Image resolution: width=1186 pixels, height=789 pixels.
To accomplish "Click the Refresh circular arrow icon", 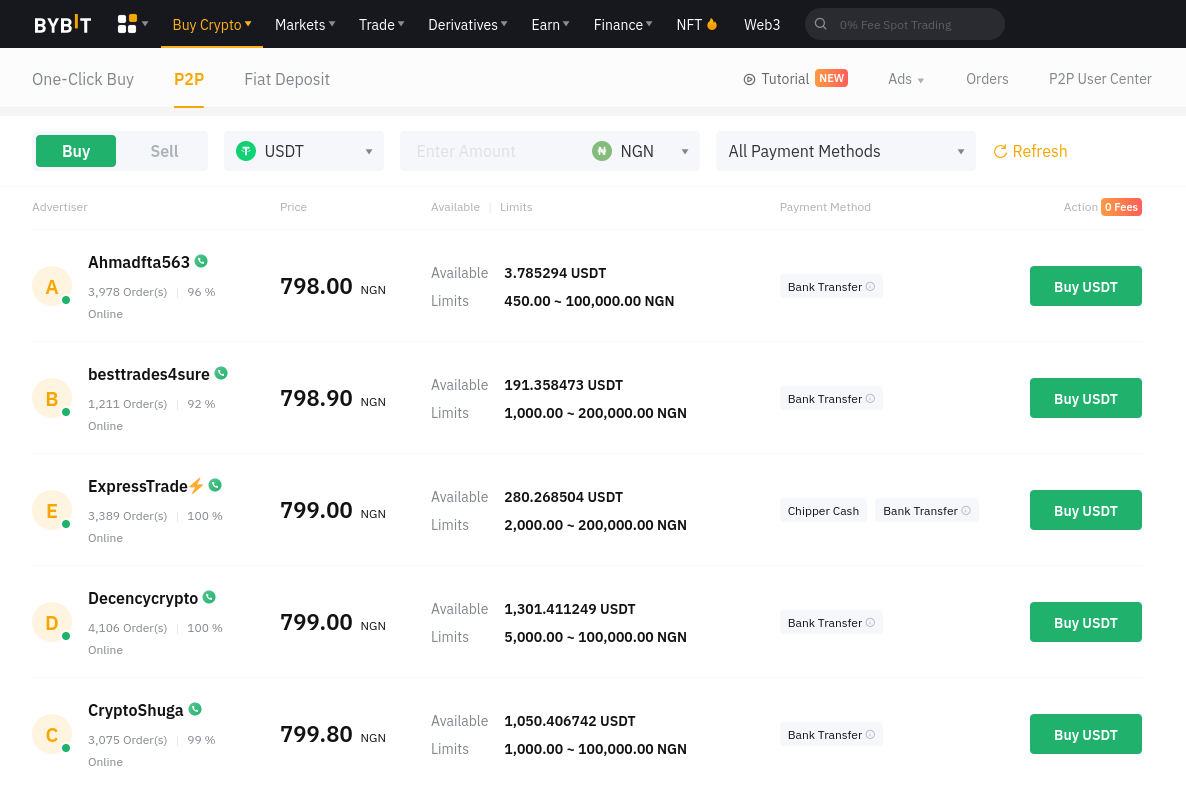I will click(1000, 151).
